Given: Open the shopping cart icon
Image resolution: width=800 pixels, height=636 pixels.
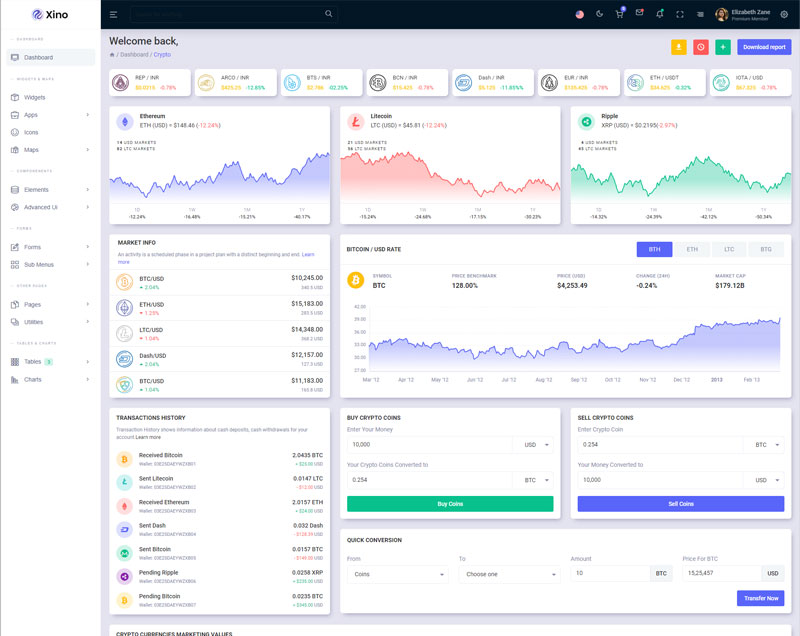Looking at the screenshot, I should (x=619, y=14).
